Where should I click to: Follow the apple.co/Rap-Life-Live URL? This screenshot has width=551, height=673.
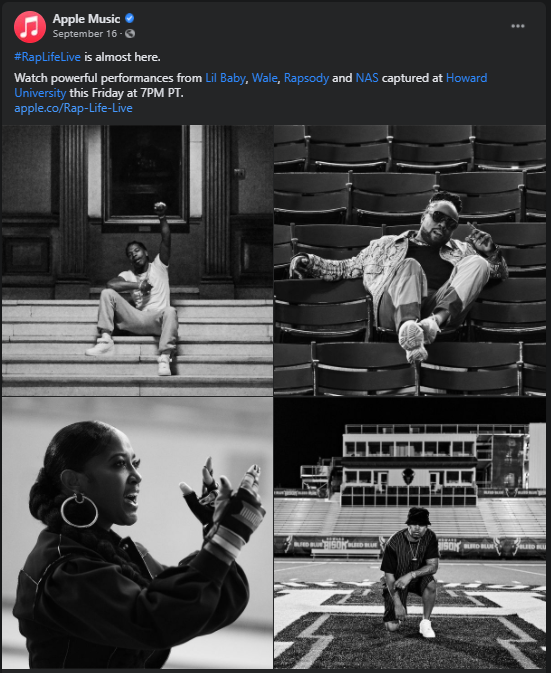coord(73,108)
